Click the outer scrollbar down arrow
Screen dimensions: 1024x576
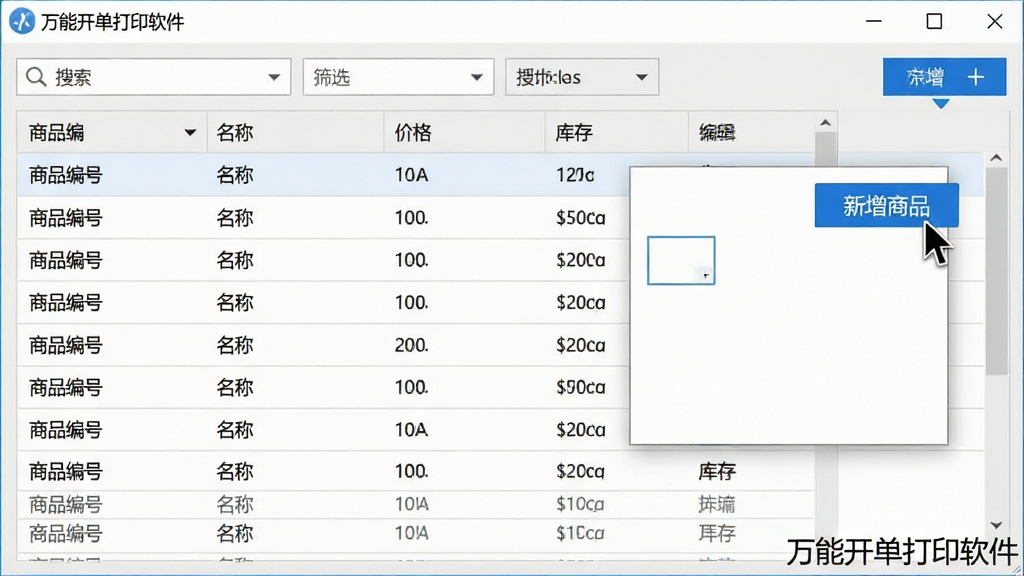coord(996,525)
